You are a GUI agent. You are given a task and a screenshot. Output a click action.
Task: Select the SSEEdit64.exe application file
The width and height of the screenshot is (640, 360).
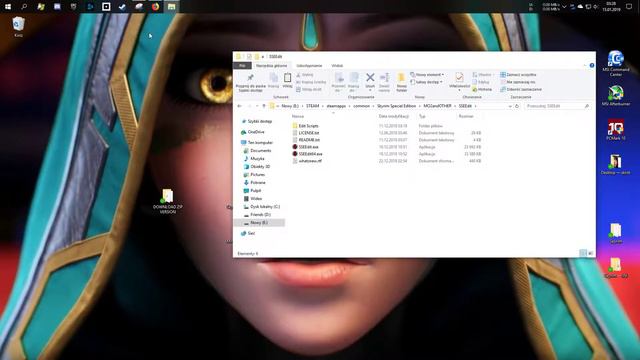[x=307, y=154]
